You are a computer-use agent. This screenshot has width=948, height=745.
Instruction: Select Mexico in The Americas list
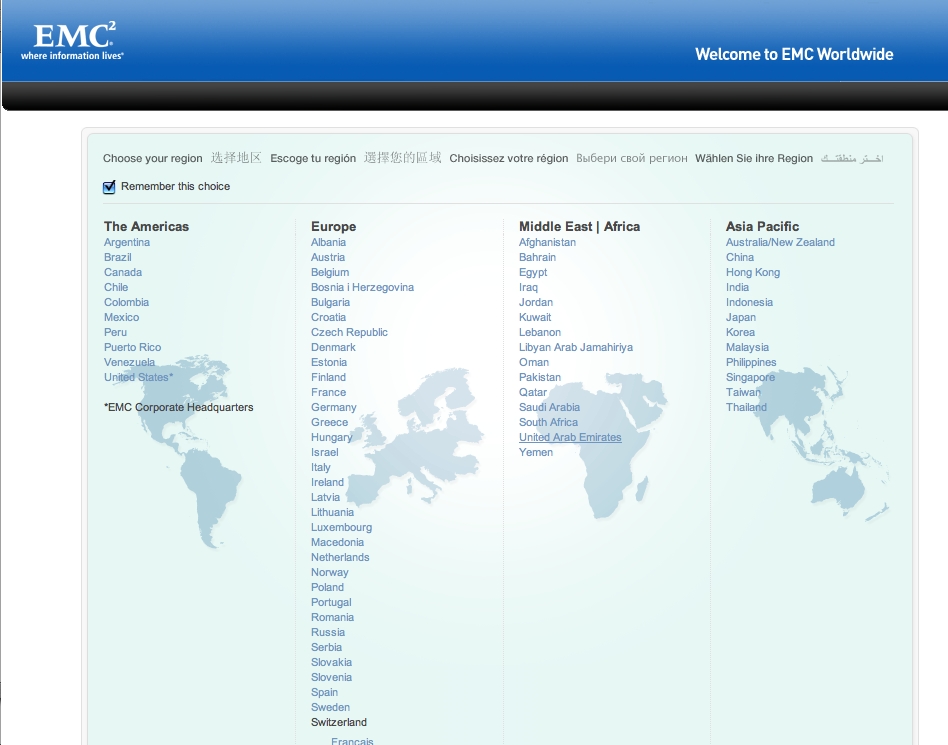coord(122,317)
